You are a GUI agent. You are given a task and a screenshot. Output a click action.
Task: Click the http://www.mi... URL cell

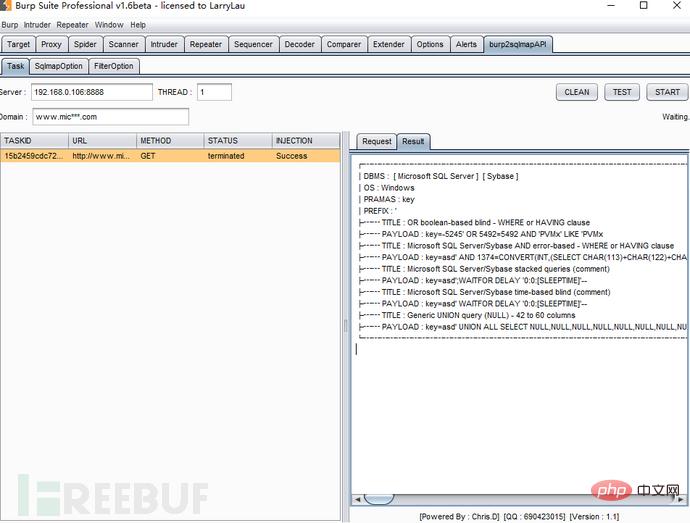(x=103, y=156)
